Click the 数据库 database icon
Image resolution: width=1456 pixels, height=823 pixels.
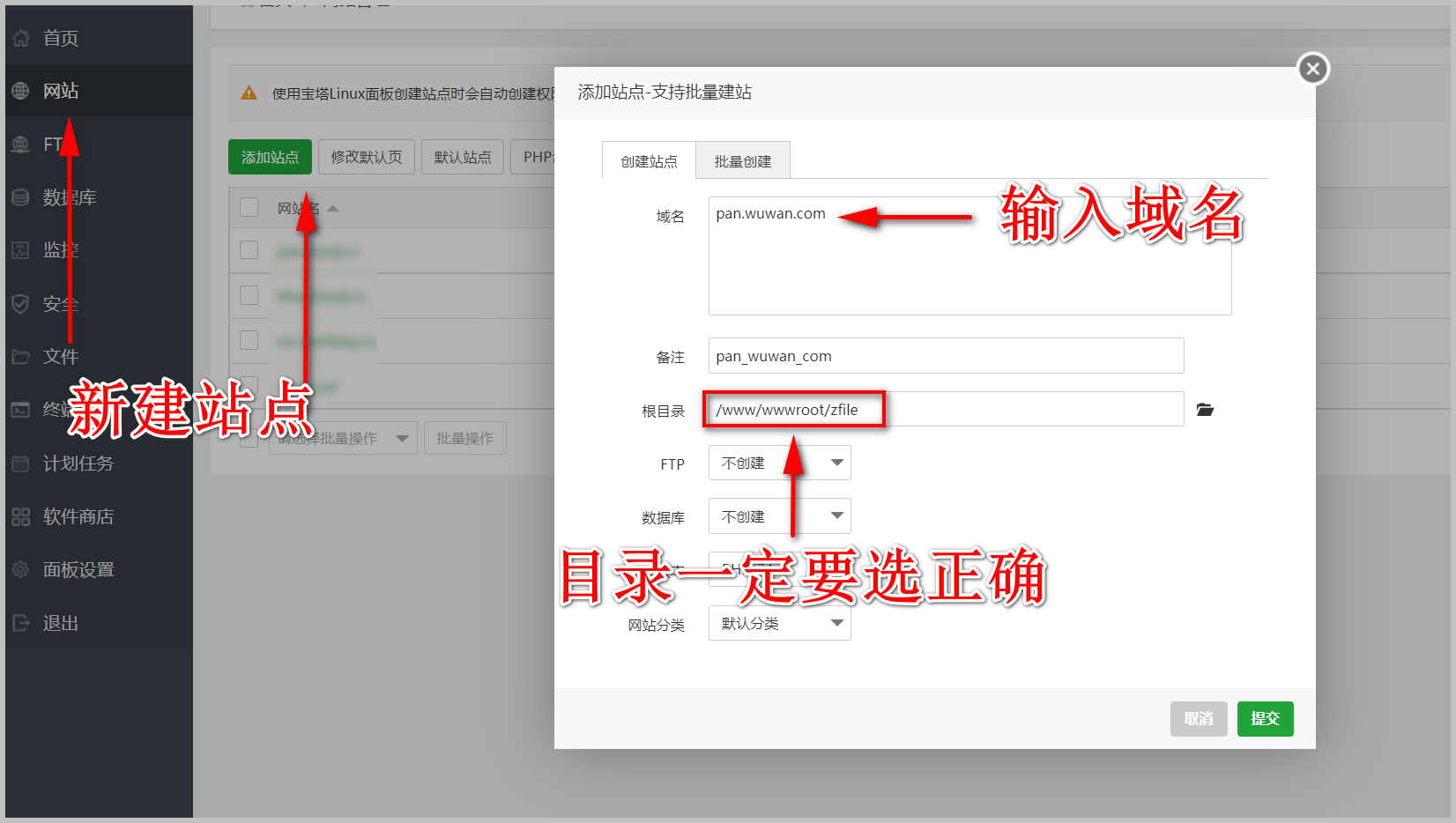(x=20, y=197)
